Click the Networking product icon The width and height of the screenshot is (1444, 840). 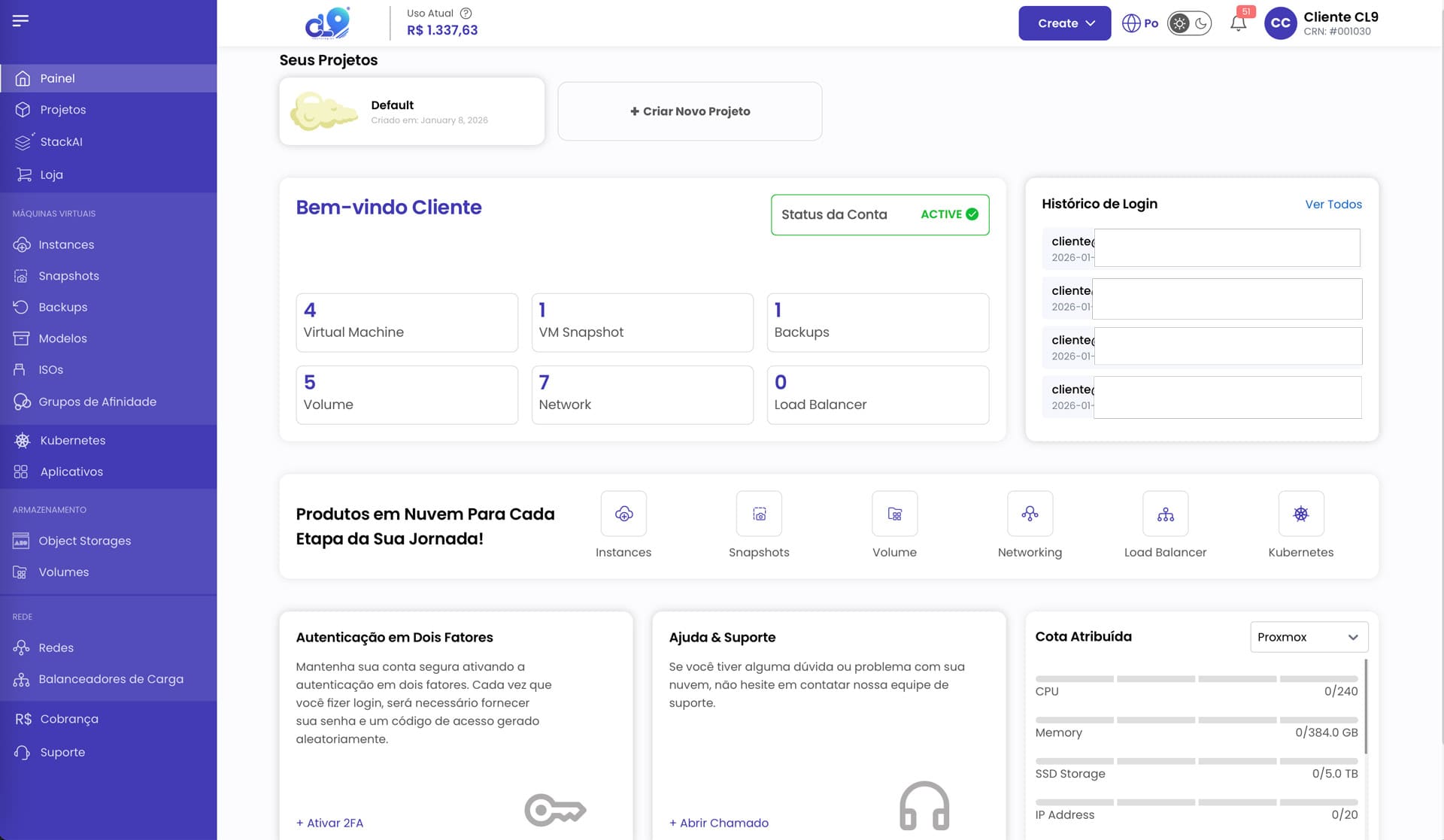point(1030,514)
